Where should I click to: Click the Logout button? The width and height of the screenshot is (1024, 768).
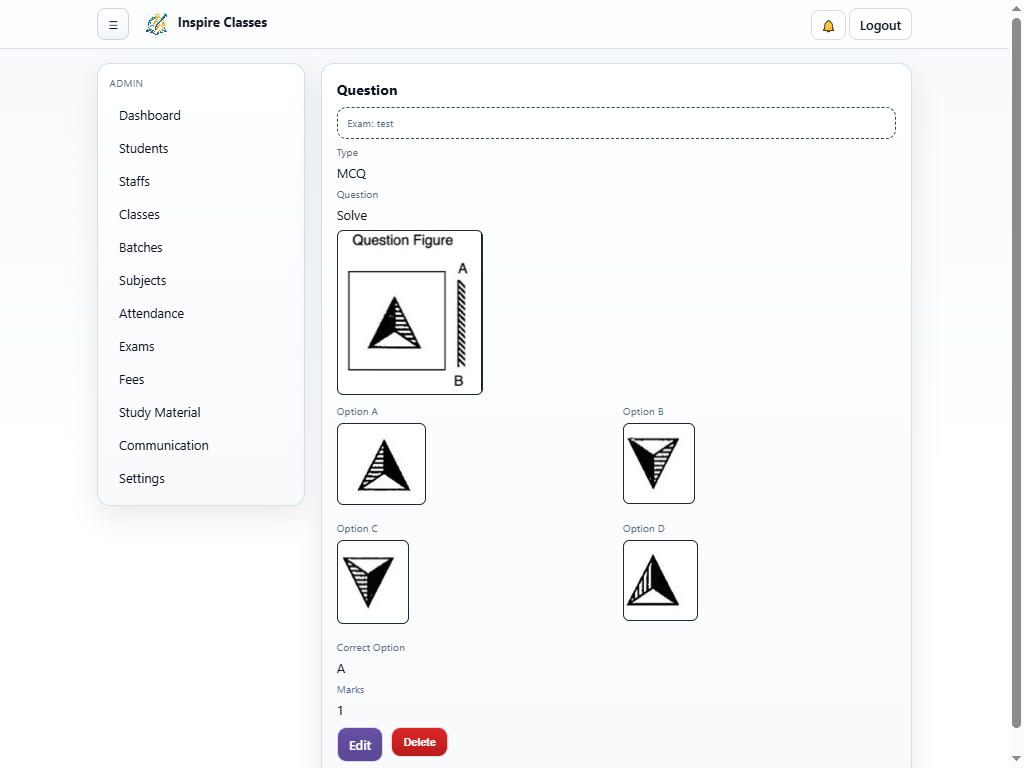[x=880, y=26]
